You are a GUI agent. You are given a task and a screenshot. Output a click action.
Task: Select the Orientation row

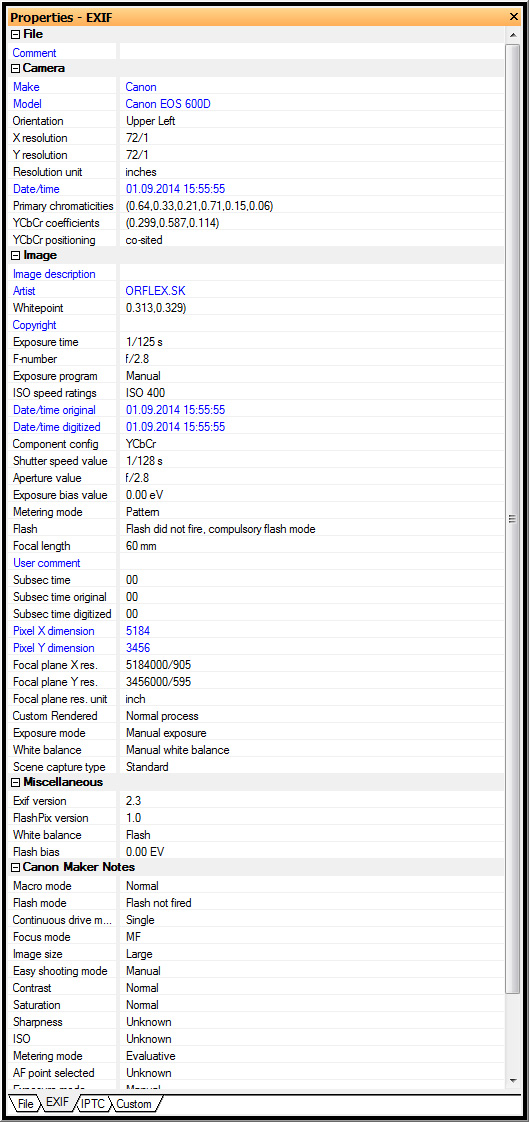coord(256,121)
